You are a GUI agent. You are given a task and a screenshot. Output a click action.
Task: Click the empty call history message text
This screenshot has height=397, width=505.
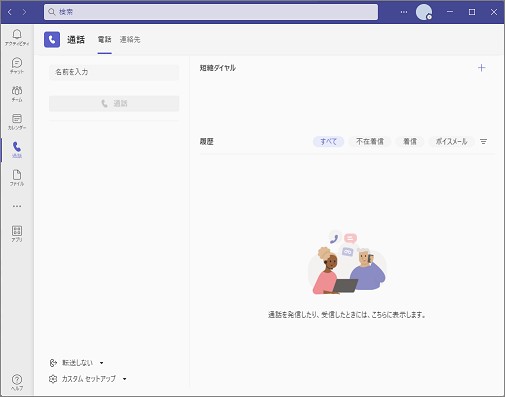[x=347, y=315]
